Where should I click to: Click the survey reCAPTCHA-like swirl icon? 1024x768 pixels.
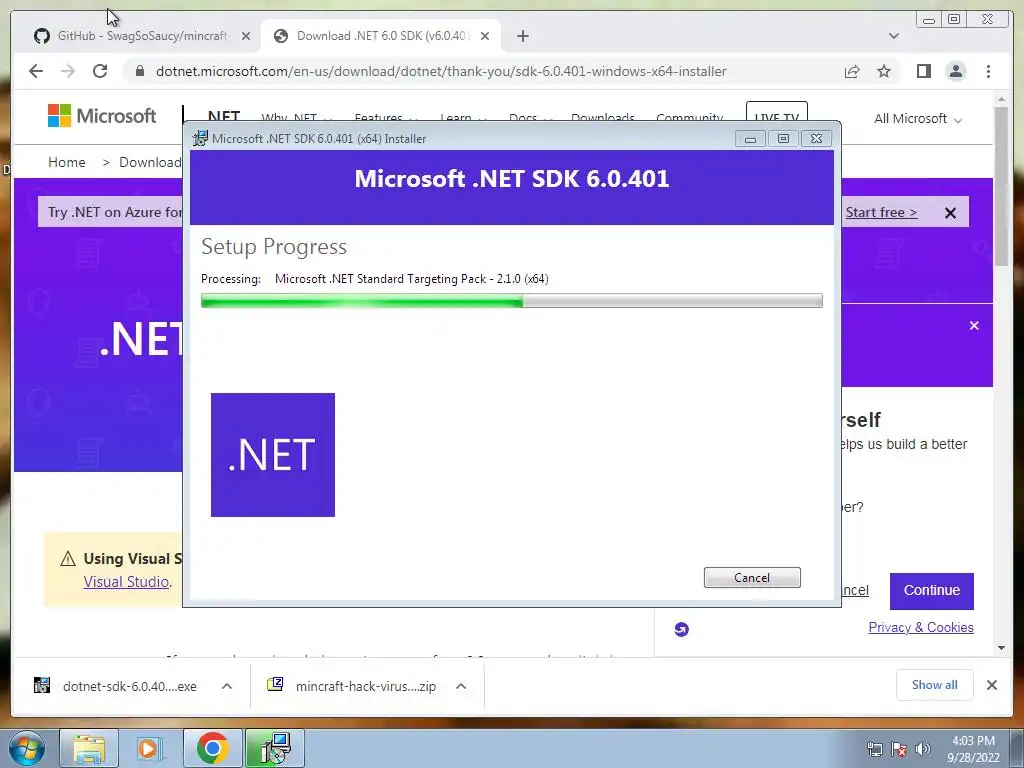(681, 629)
